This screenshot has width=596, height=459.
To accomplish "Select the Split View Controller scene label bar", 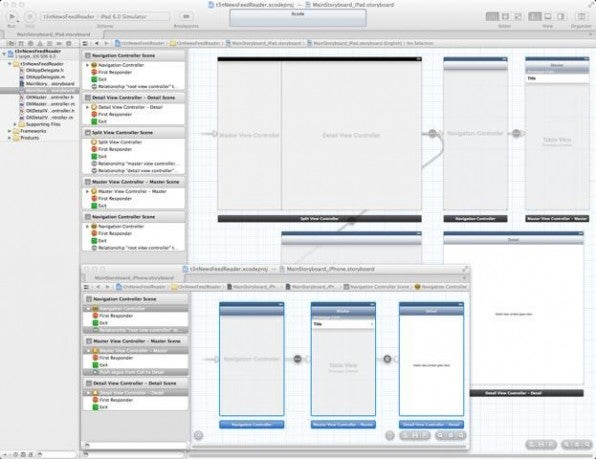I will click(319, 219).
